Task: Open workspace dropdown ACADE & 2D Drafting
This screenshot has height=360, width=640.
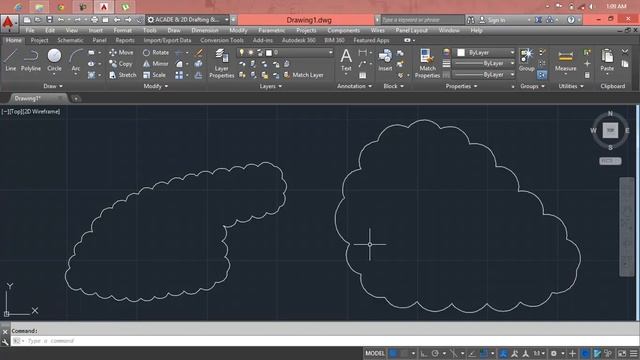Action: click(x=188, y=20)
